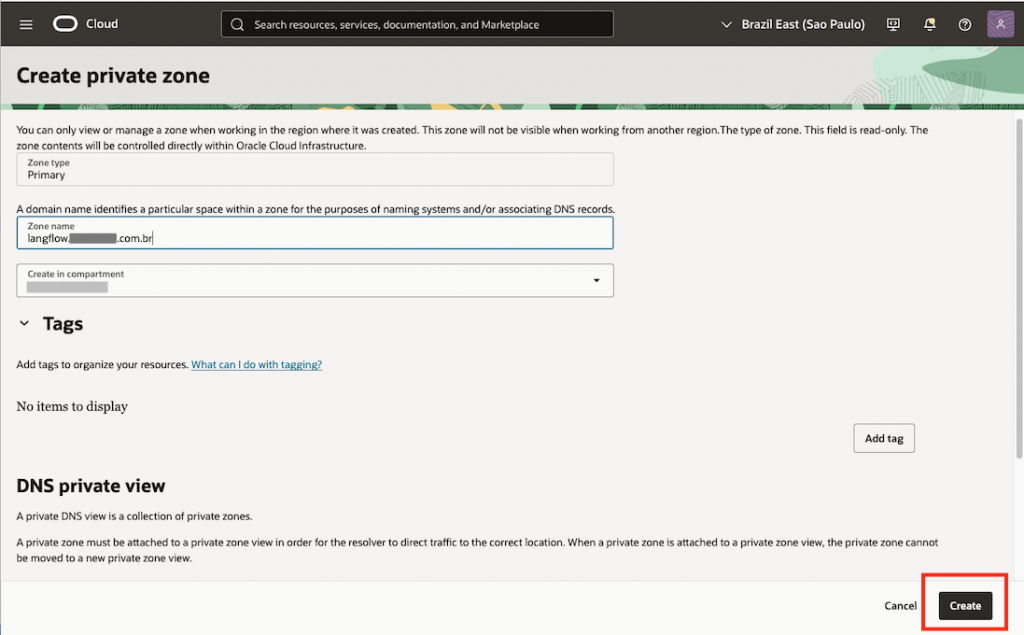Open the Cloud Shell developer tools icon
The image size is (1024, 635).
[893, 25]
